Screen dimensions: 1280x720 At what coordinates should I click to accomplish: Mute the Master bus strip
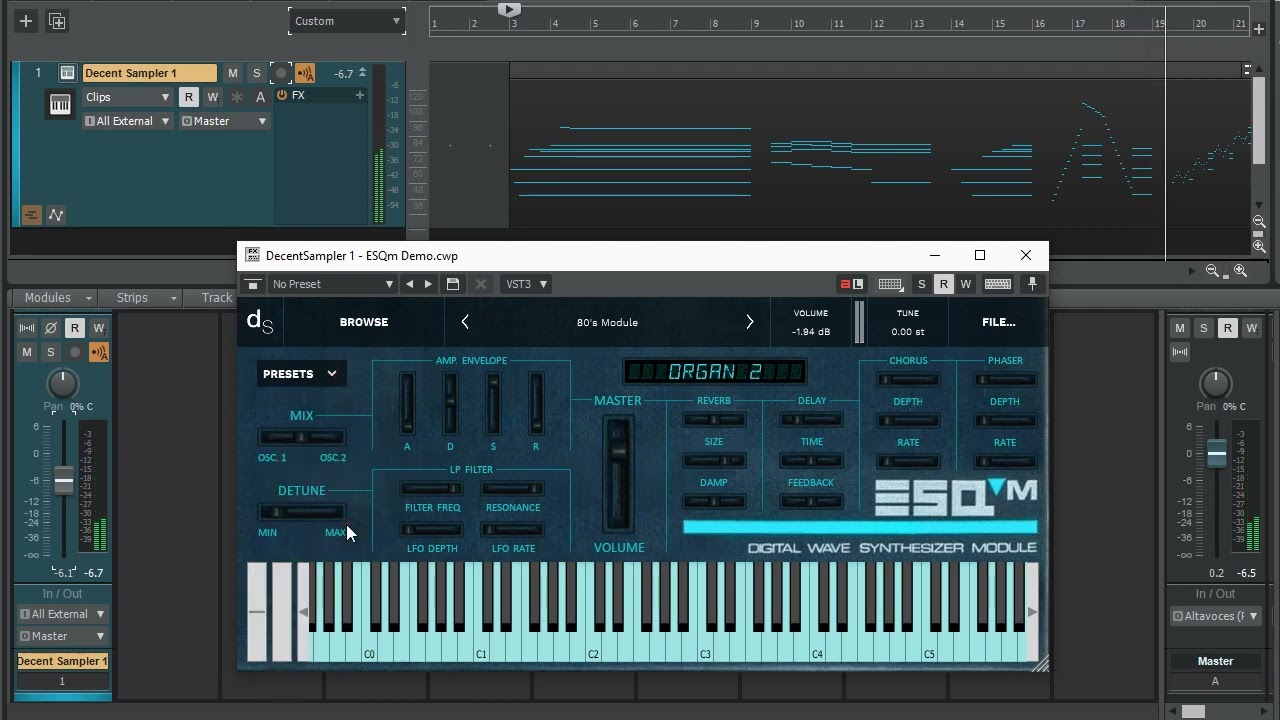[1180, 328]
